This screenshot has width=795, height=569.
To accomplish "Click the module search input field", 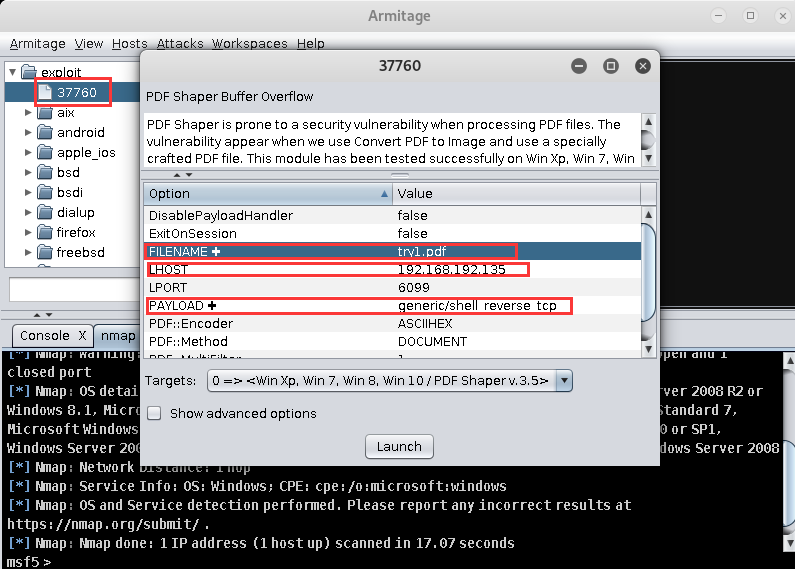I will (75, 290).
